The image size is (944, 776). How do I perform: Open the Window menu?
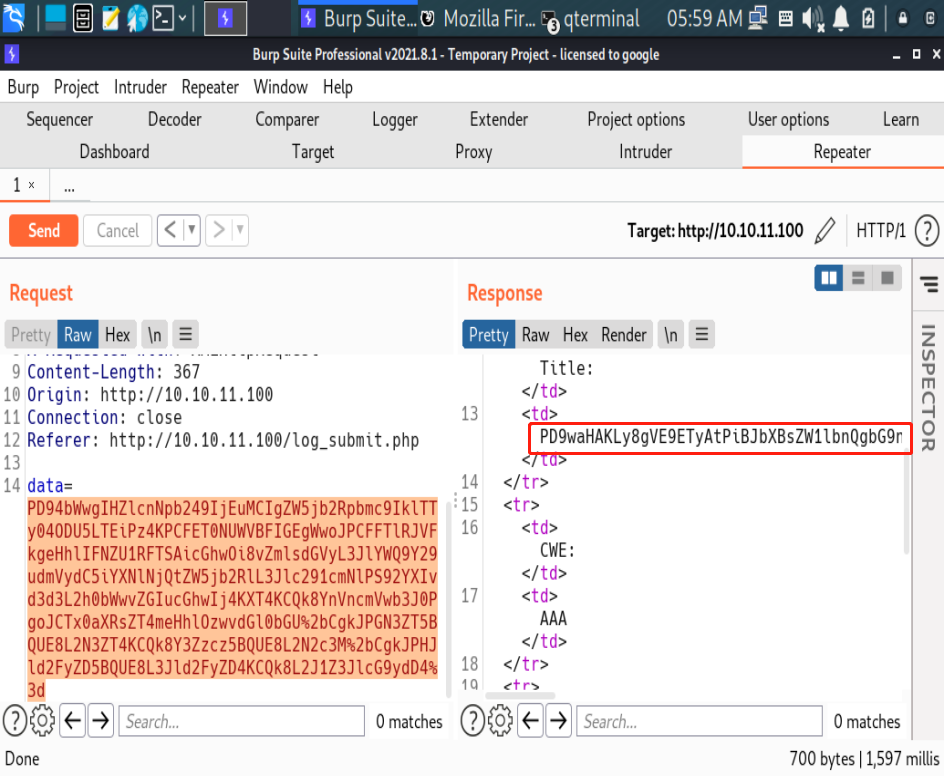point(281,87)
